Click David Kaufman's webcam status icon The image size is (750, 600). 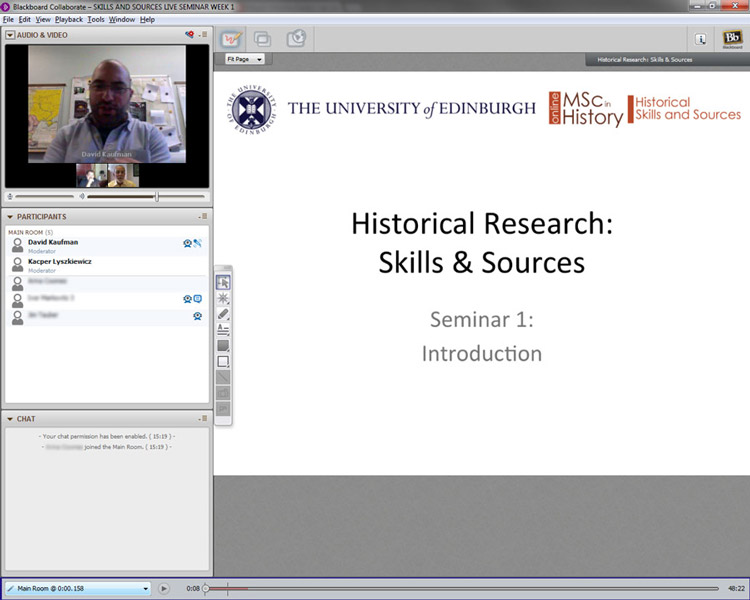click(x=188, y=243)
